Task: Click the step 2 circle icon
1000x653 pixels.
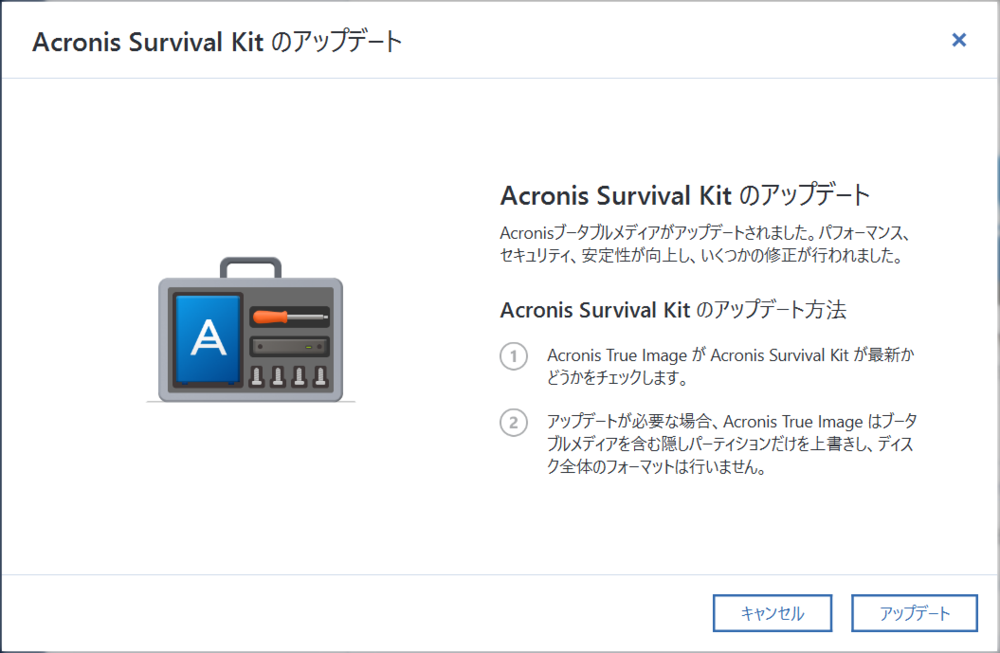Action: 513,422
